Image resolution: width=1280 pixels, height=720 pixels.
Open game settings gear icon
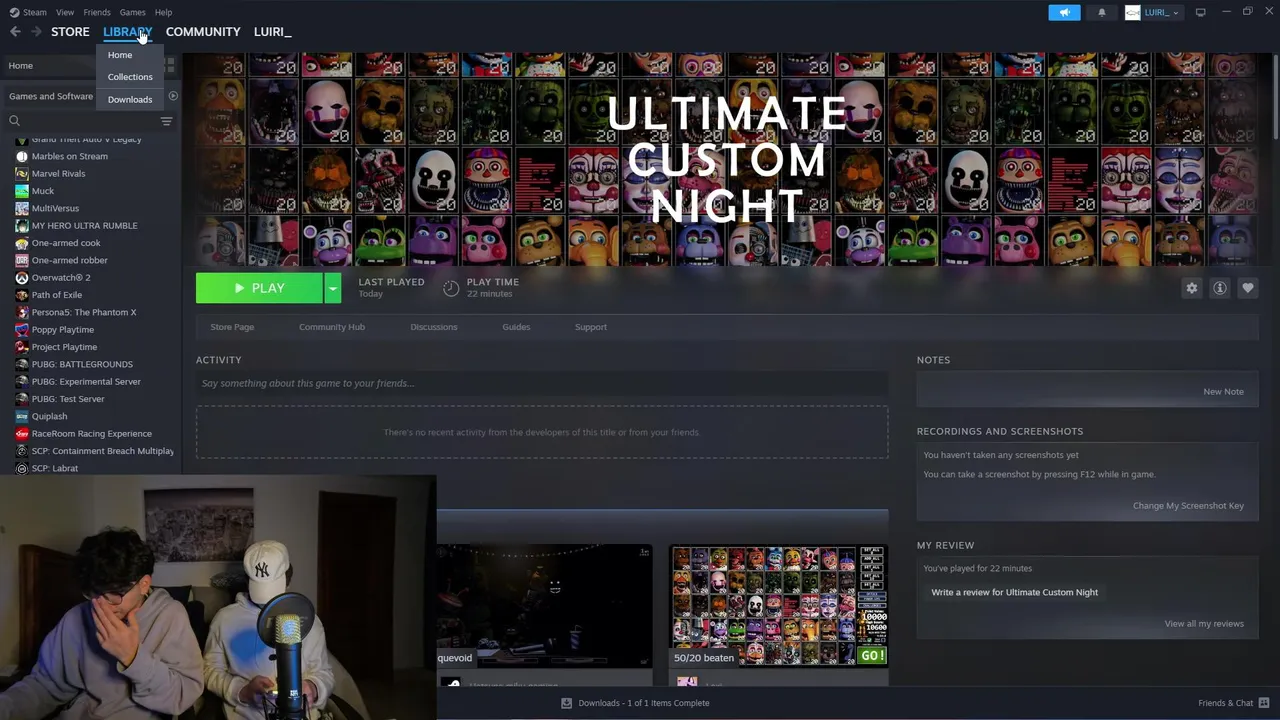click(1191, 288)
